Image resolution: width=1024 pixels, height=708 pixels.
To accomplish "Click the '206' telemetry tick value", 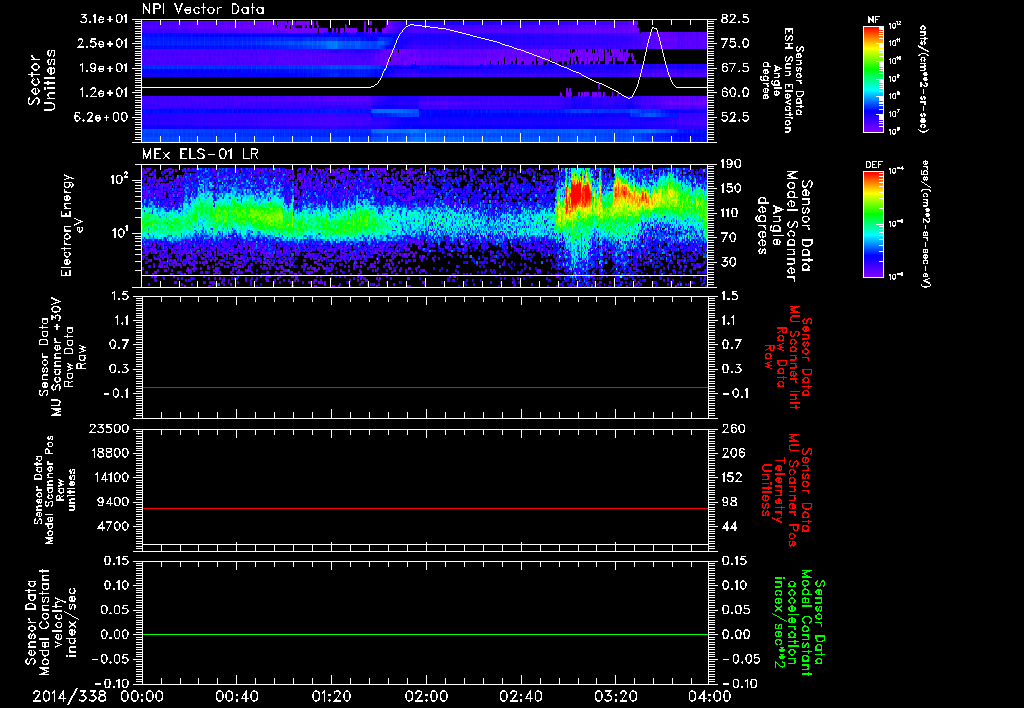I will click(732, 453).
